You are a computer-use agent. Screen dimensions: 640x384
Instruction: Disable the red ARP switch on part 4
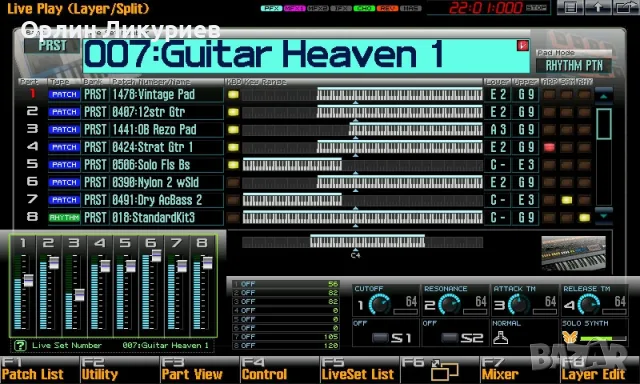[x=549, y=147]
